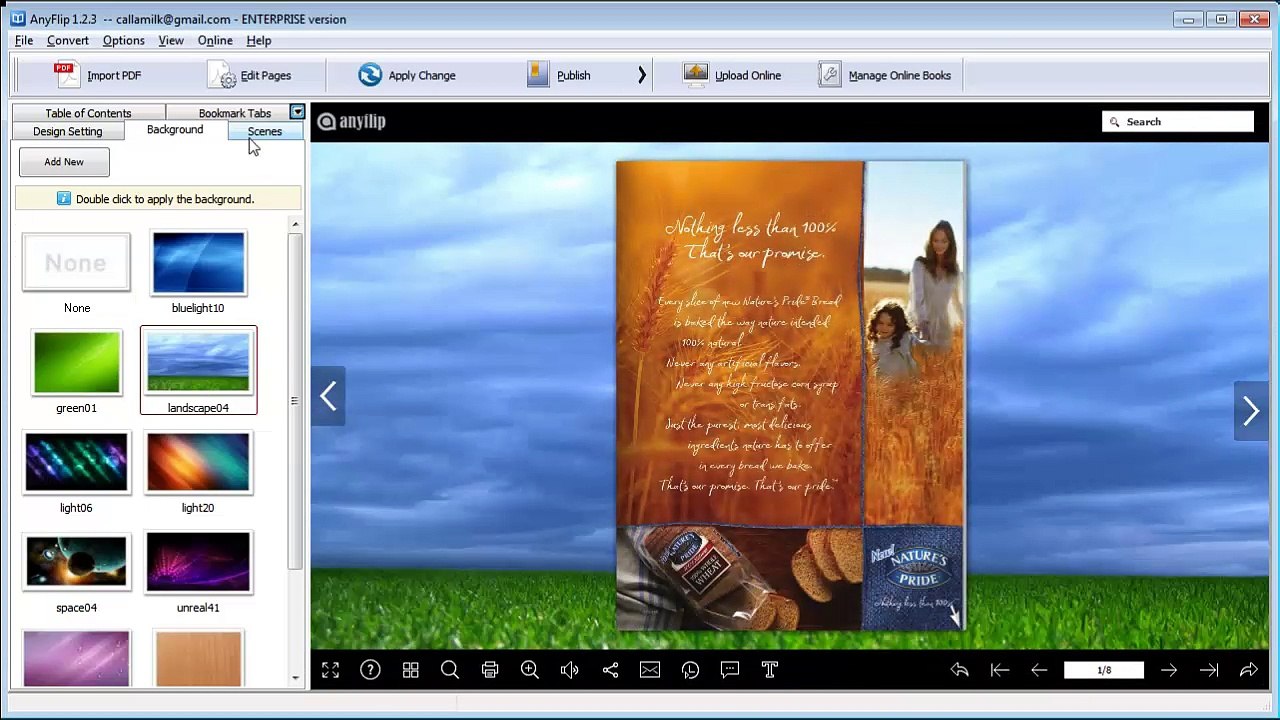Select the None background thumbnail

(x=76, y=262)
